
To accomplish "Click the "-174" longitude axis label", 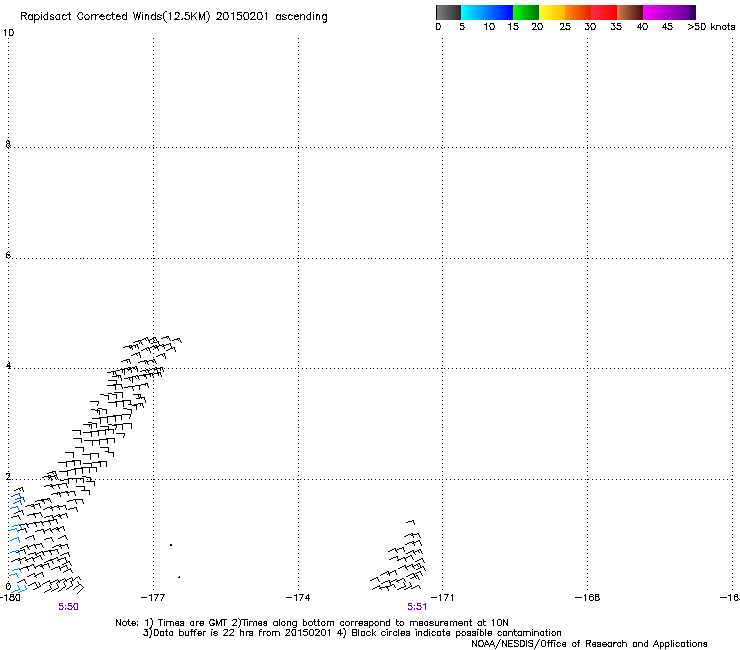I will coord(298,598).
